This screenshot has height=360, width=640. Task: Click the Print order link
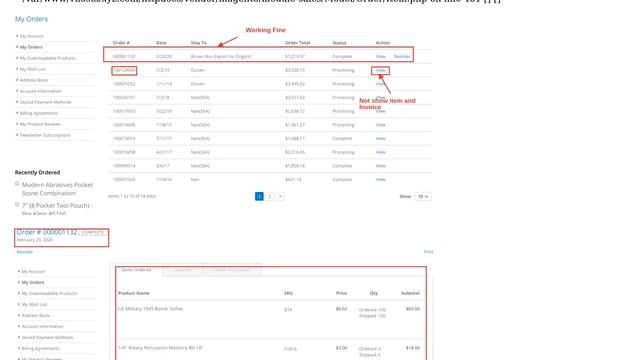(428, 252)
